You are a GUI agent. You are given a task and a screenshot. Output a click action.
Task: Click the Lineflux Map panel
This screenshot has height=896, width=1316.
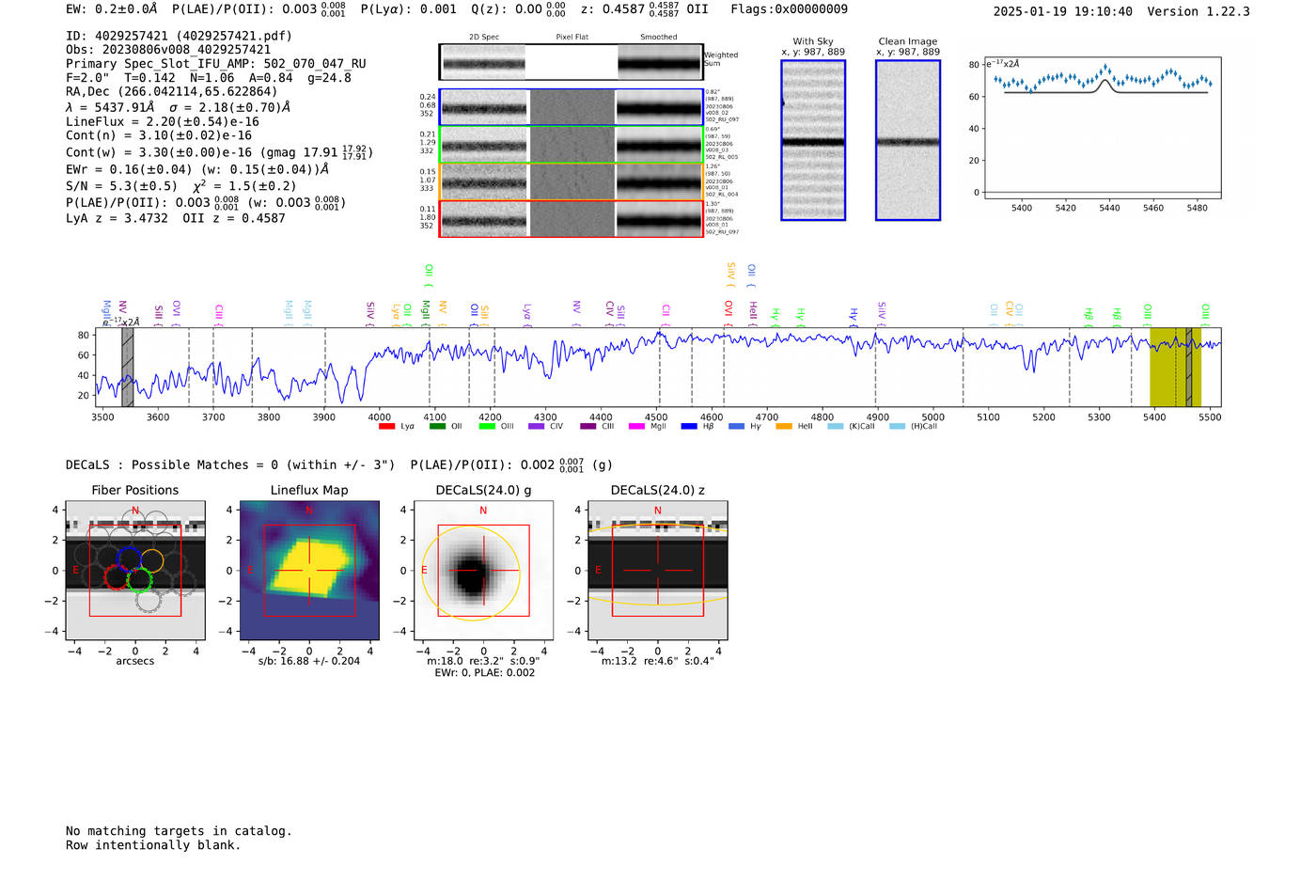(309, 570)
